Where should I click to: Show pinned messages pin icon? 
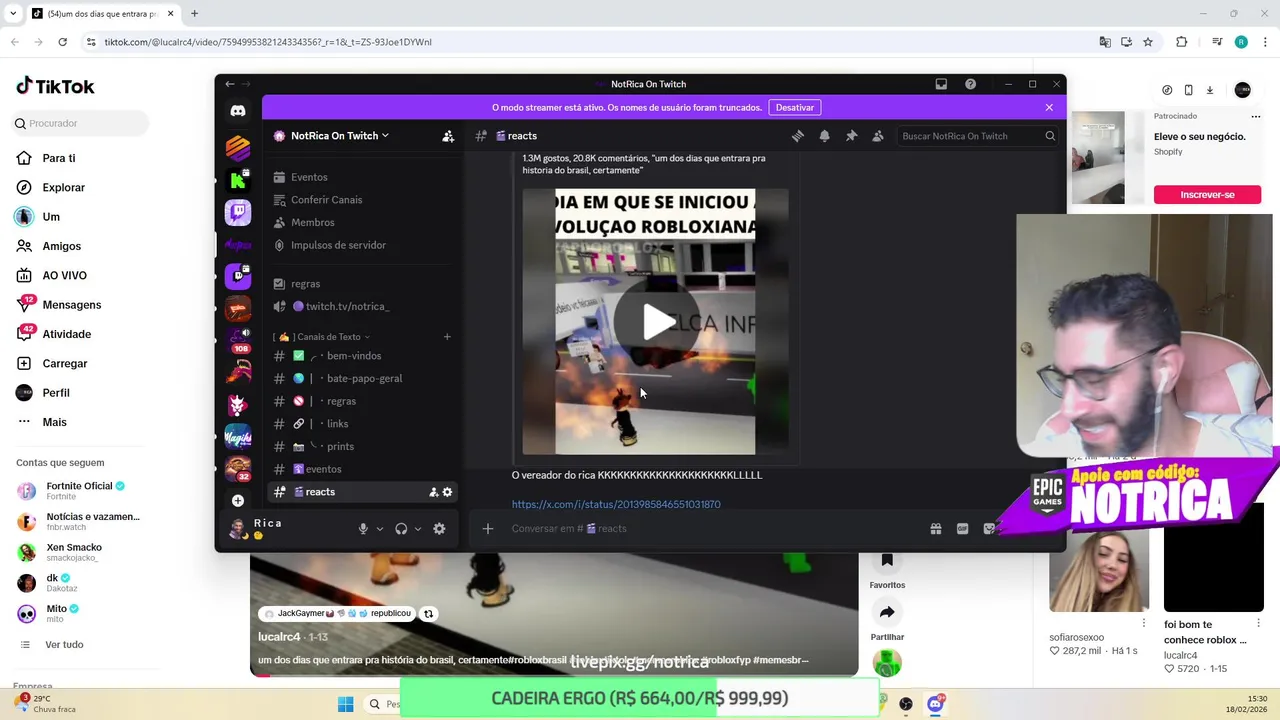(x=851, y=136)
